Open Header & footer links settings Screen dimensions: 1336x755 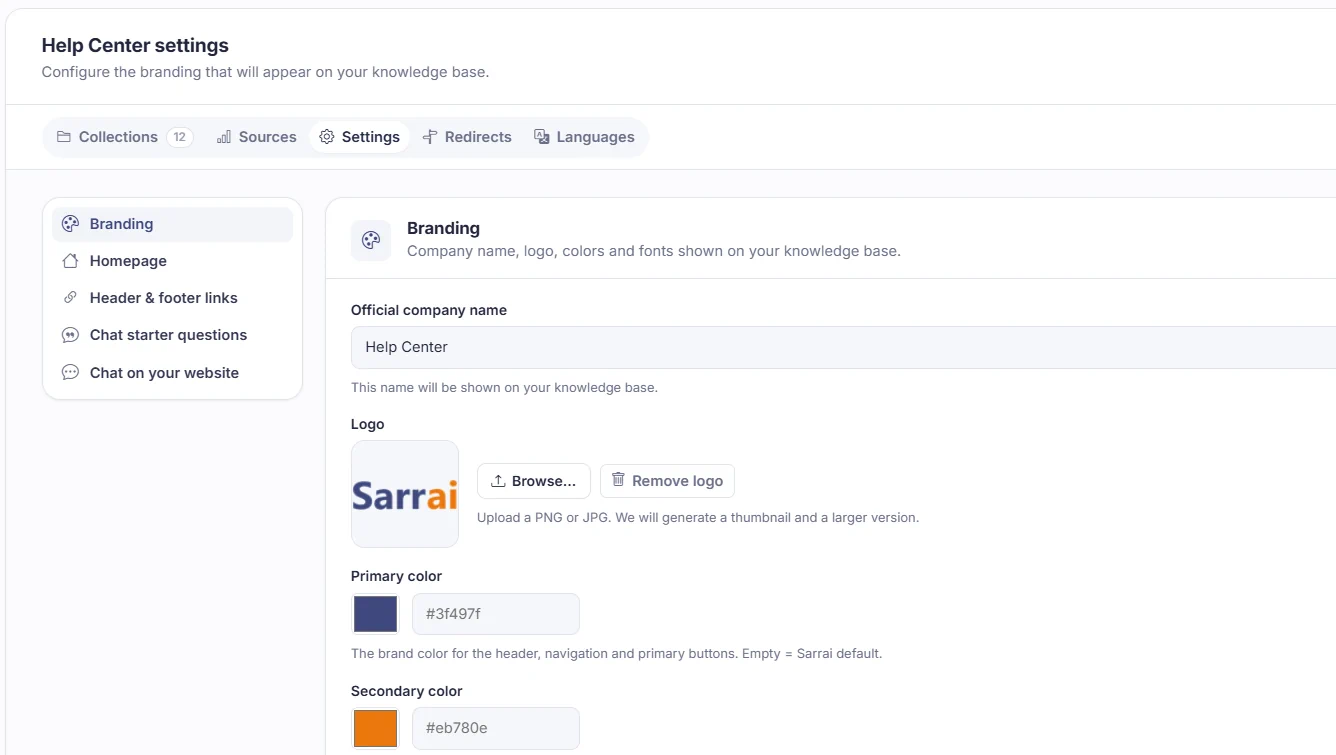172,298
